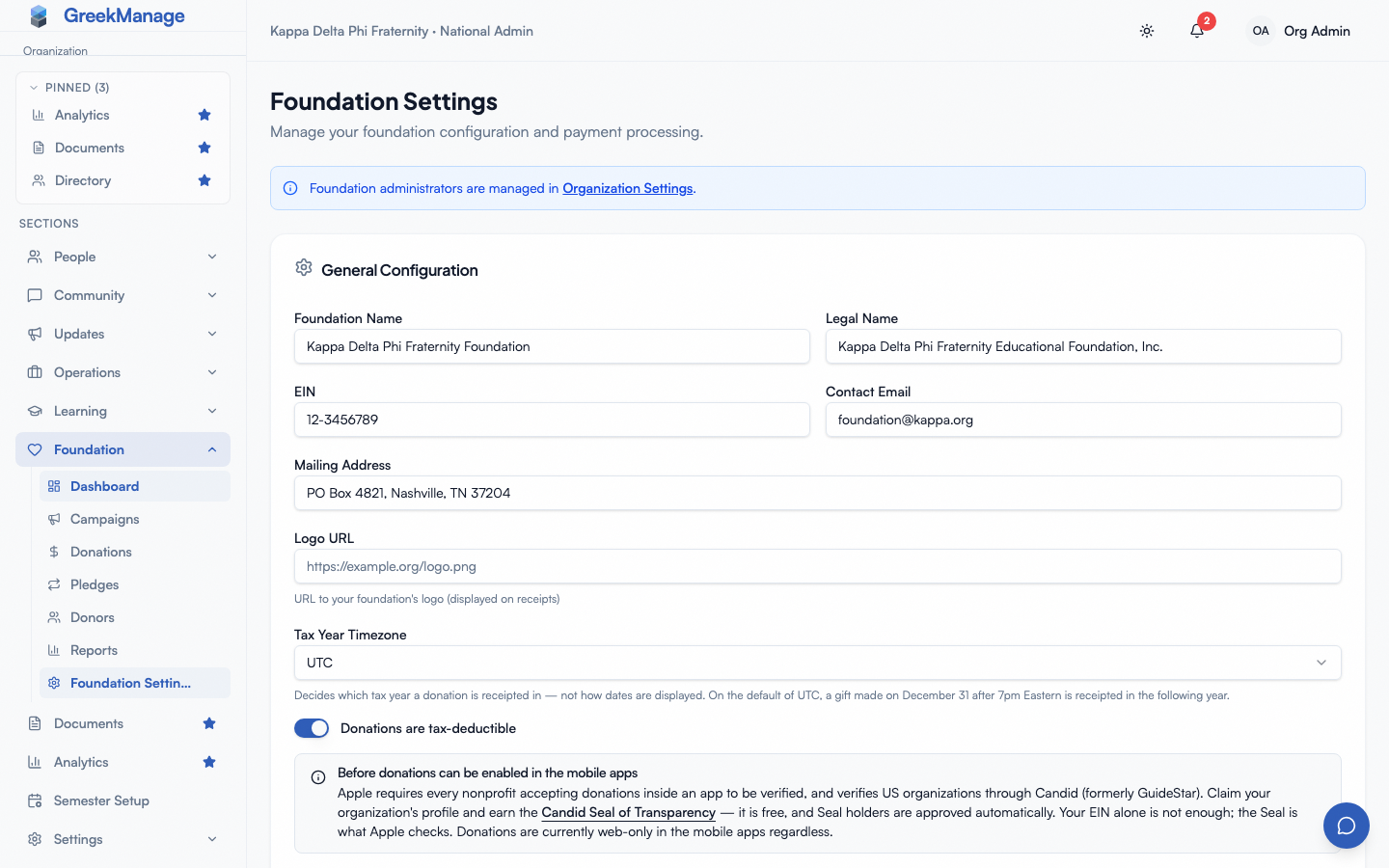Click the GreekManage logo icon

pyautogui.click(x=39, y=16)
